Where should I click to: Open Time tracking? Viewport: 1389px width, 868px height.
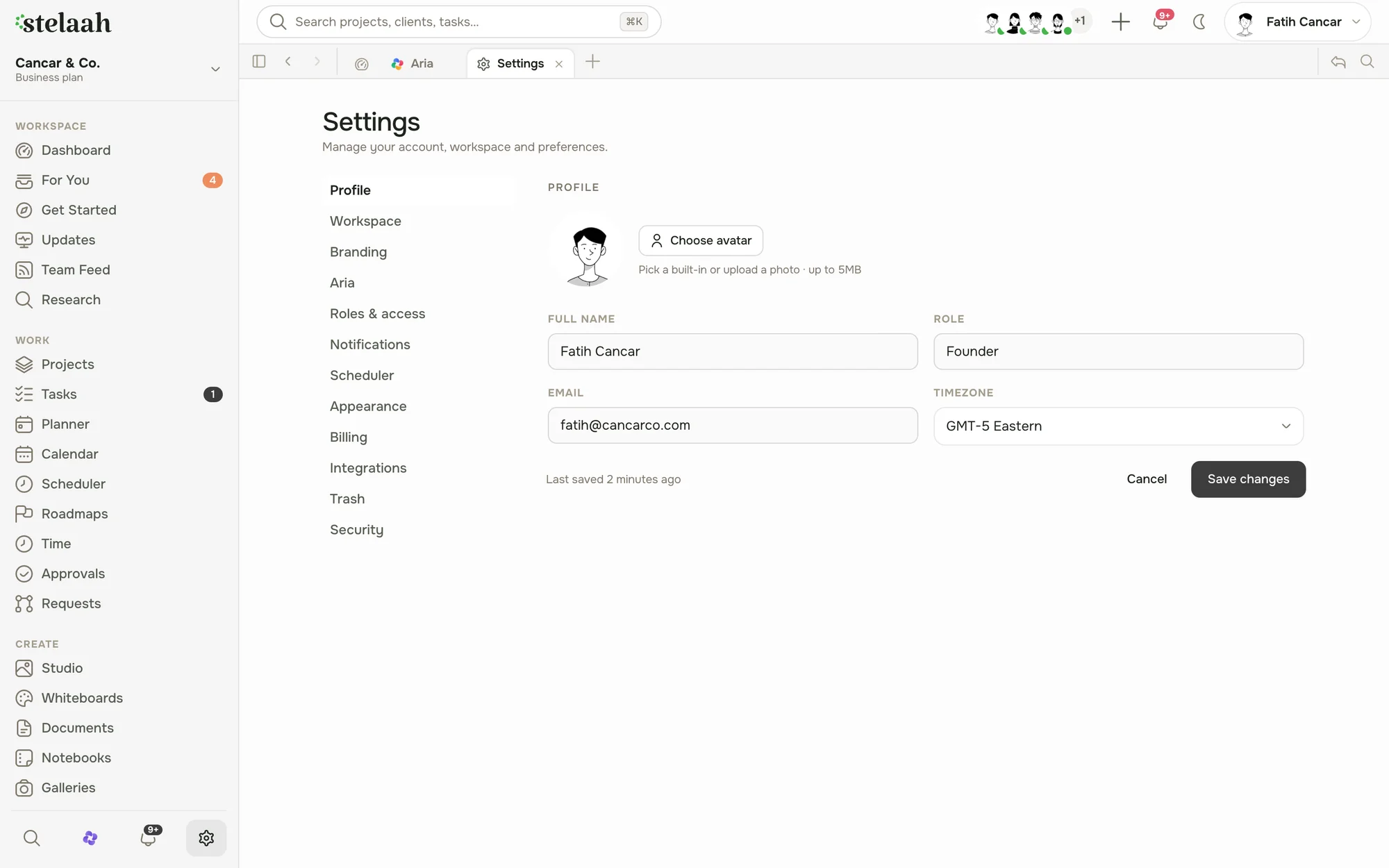(x=118, y=543)
